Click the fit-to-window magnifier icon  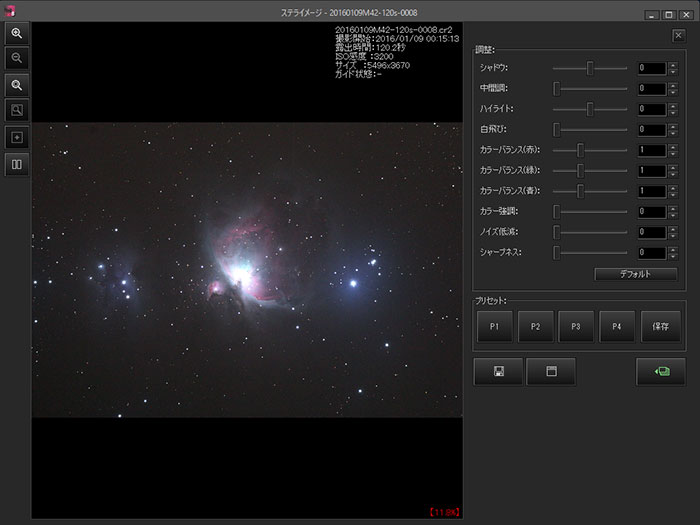pyautogui.click(x=17, y=110)
